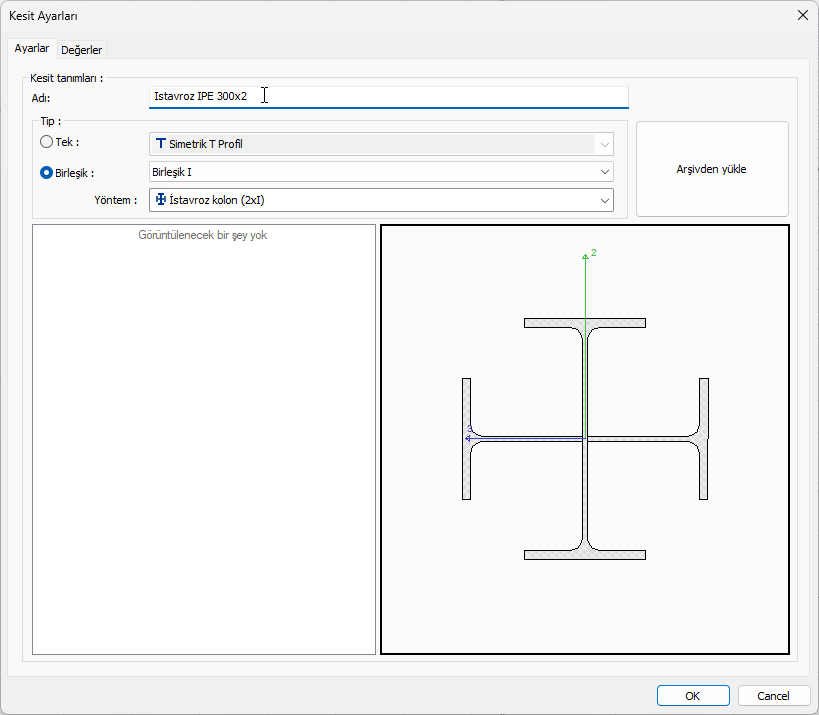Select the Birleşik radio button
The image size is (819, 715).
pos(46,172)
